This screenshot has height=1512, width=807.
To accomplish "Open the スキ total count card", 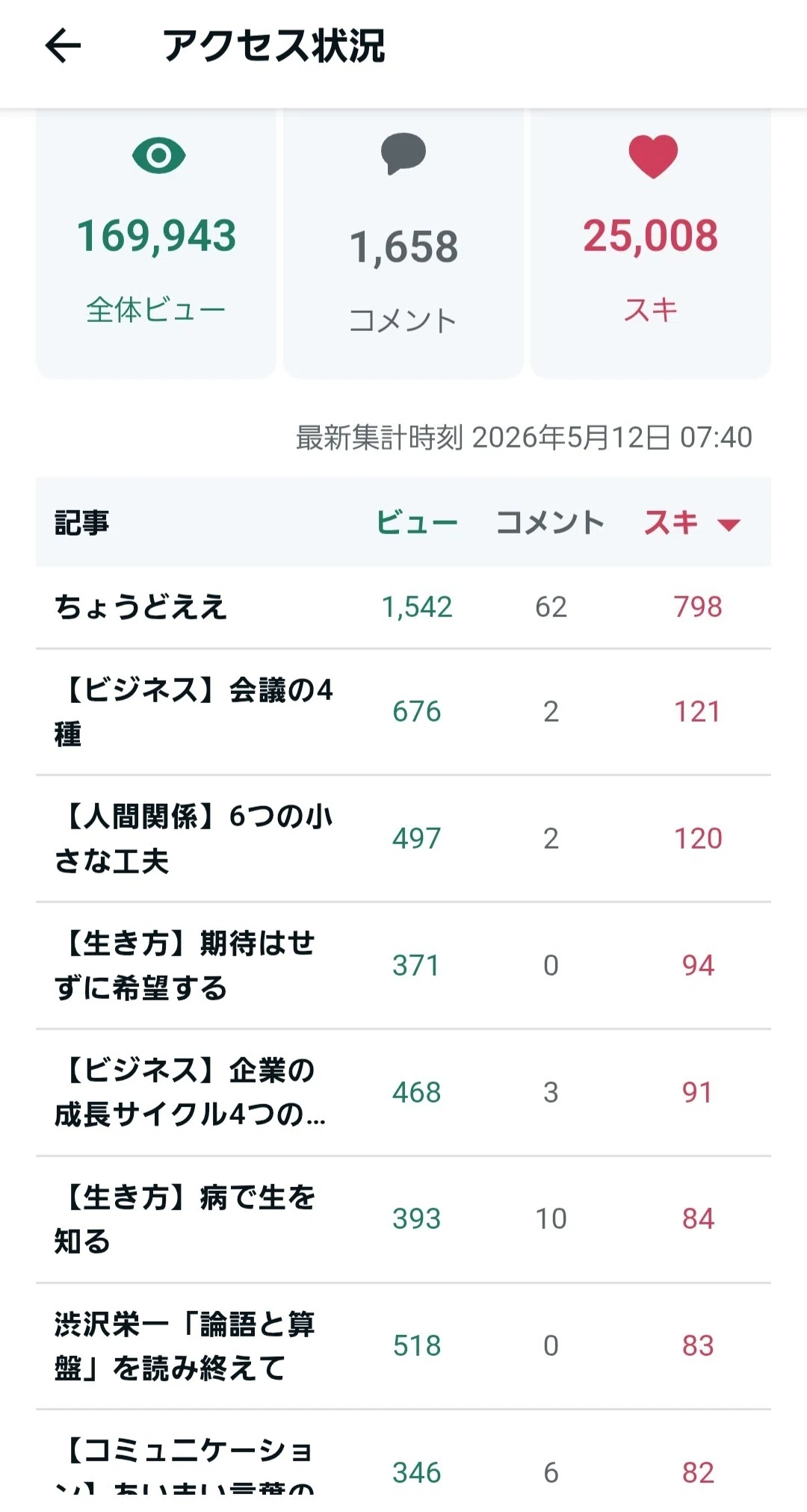I will coord(651,244).
